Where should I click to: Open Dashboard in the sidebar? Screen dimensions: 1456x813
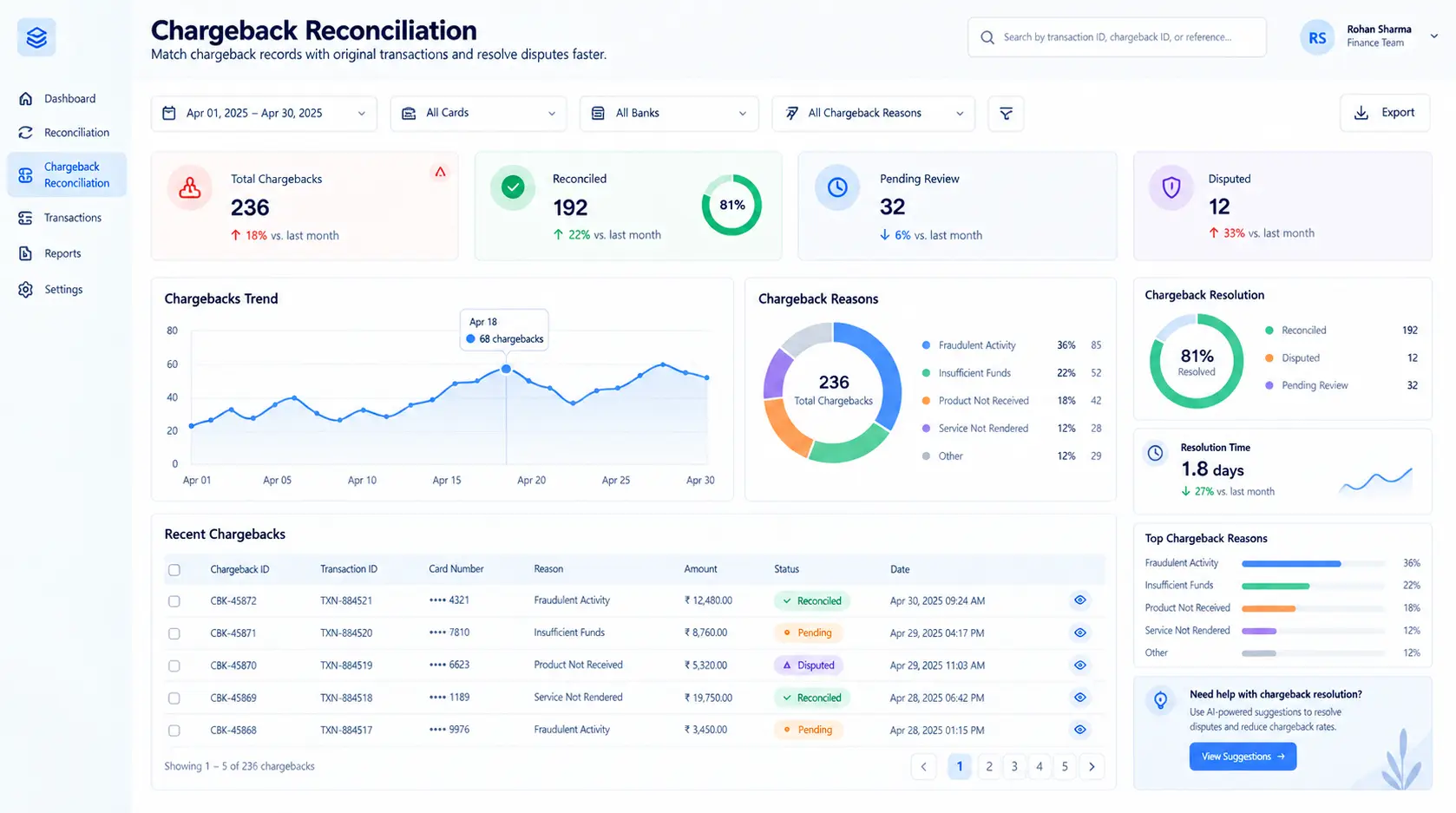67,99
